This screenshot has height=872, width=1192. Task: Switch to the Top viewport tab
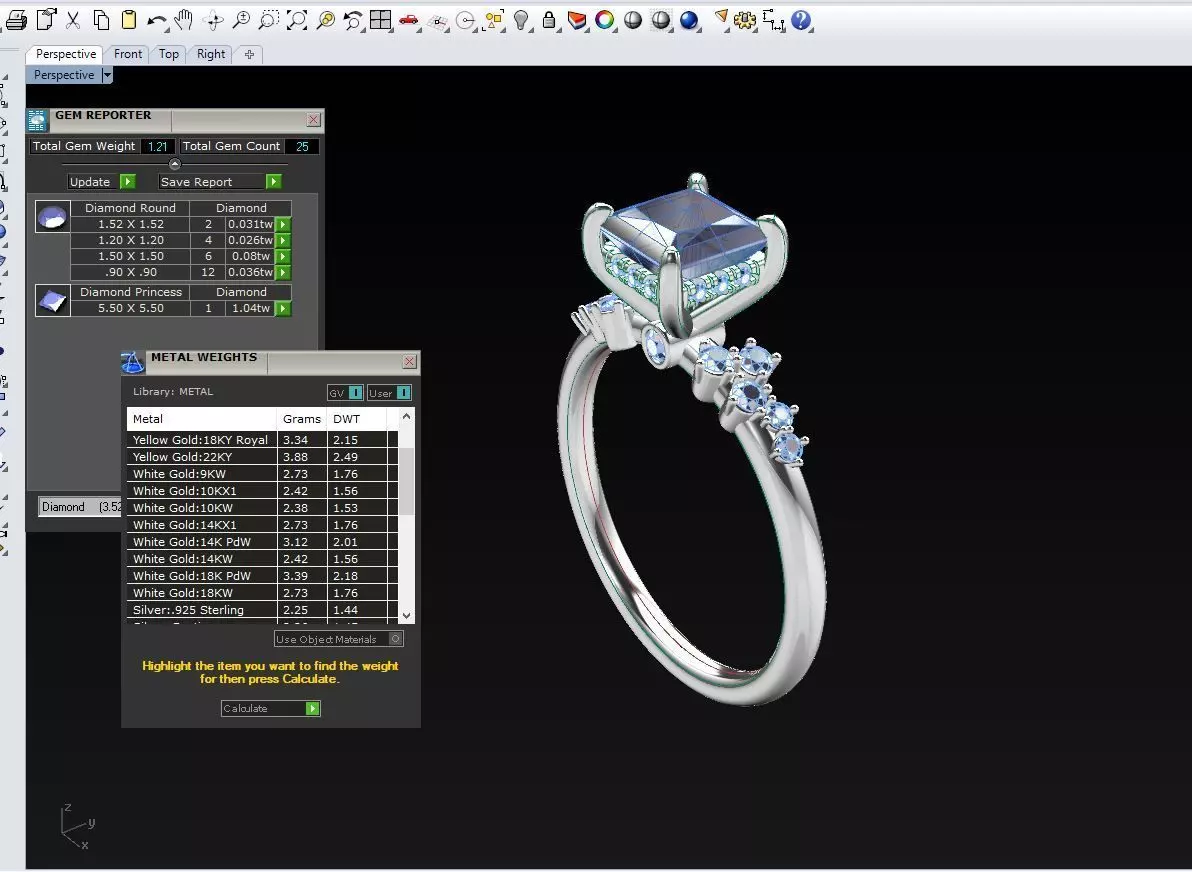coord(169,54)
